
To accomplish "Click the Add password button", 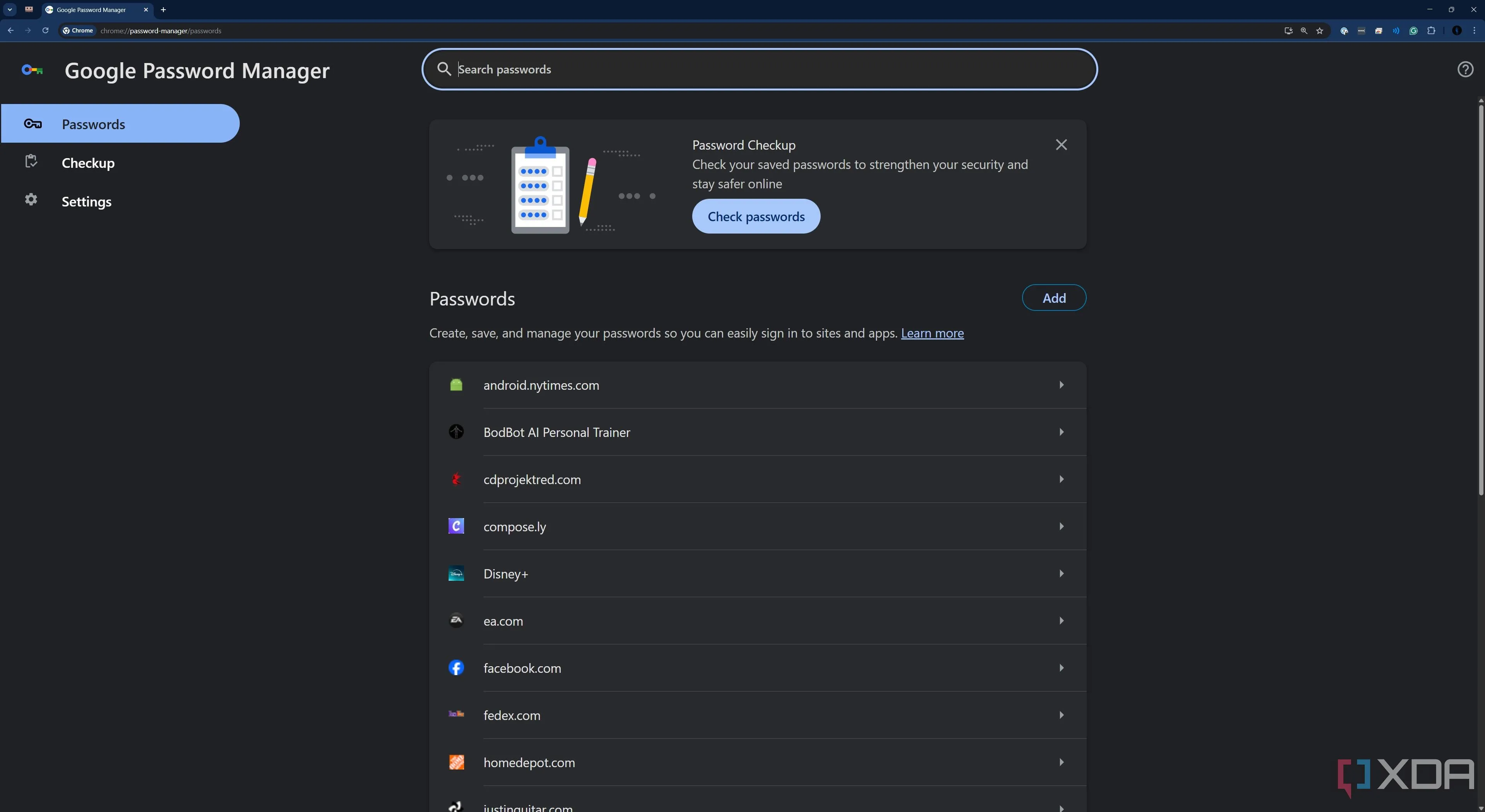I will click(1053, 298).
